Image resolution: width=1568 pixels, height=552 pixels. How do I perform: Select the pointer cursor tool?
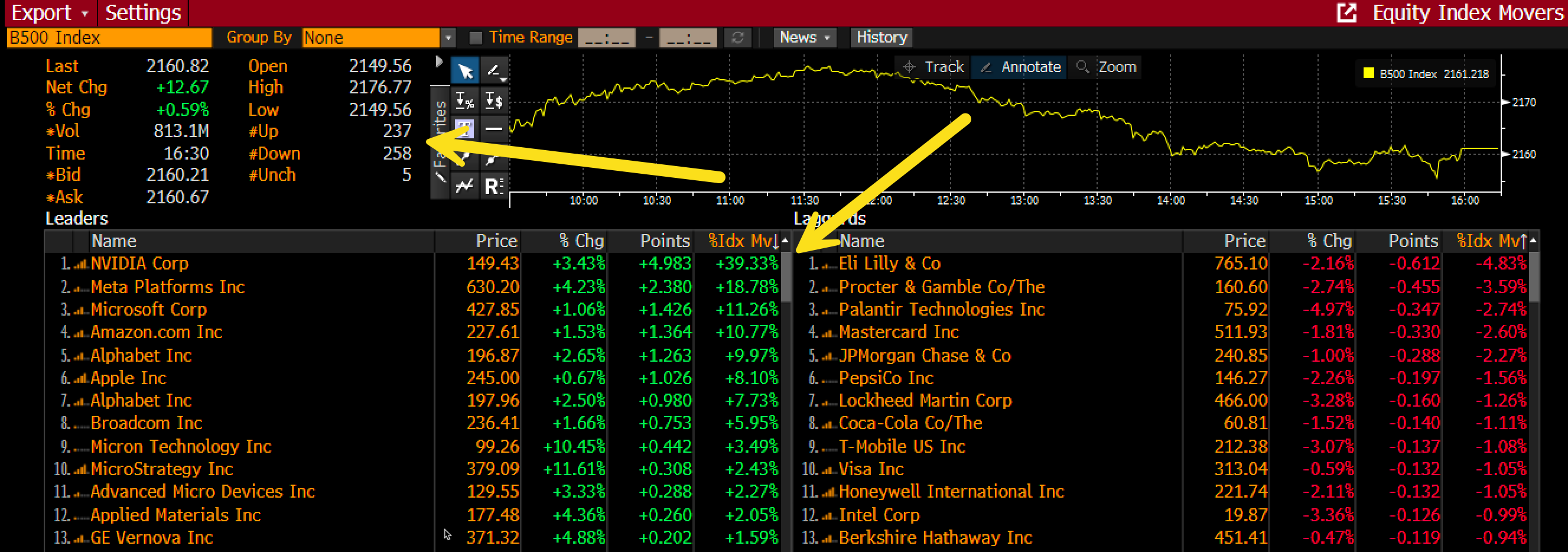pyautogui.click(x=465, y=71)
